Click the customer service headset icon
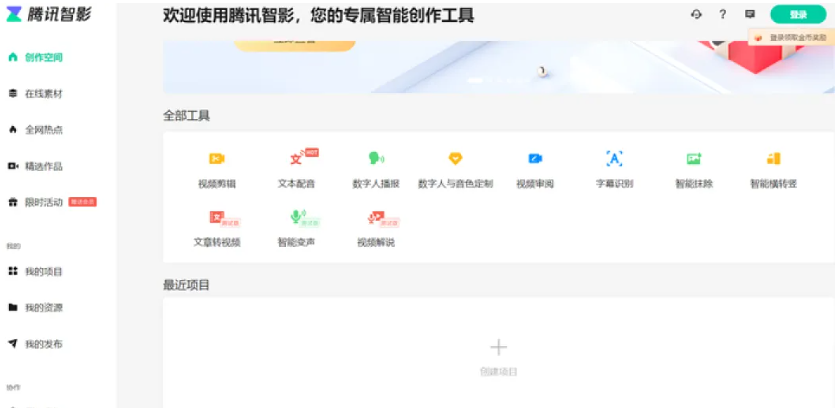Image resolution: width=839 pixels, height=408 pixels. pos(696,15)
